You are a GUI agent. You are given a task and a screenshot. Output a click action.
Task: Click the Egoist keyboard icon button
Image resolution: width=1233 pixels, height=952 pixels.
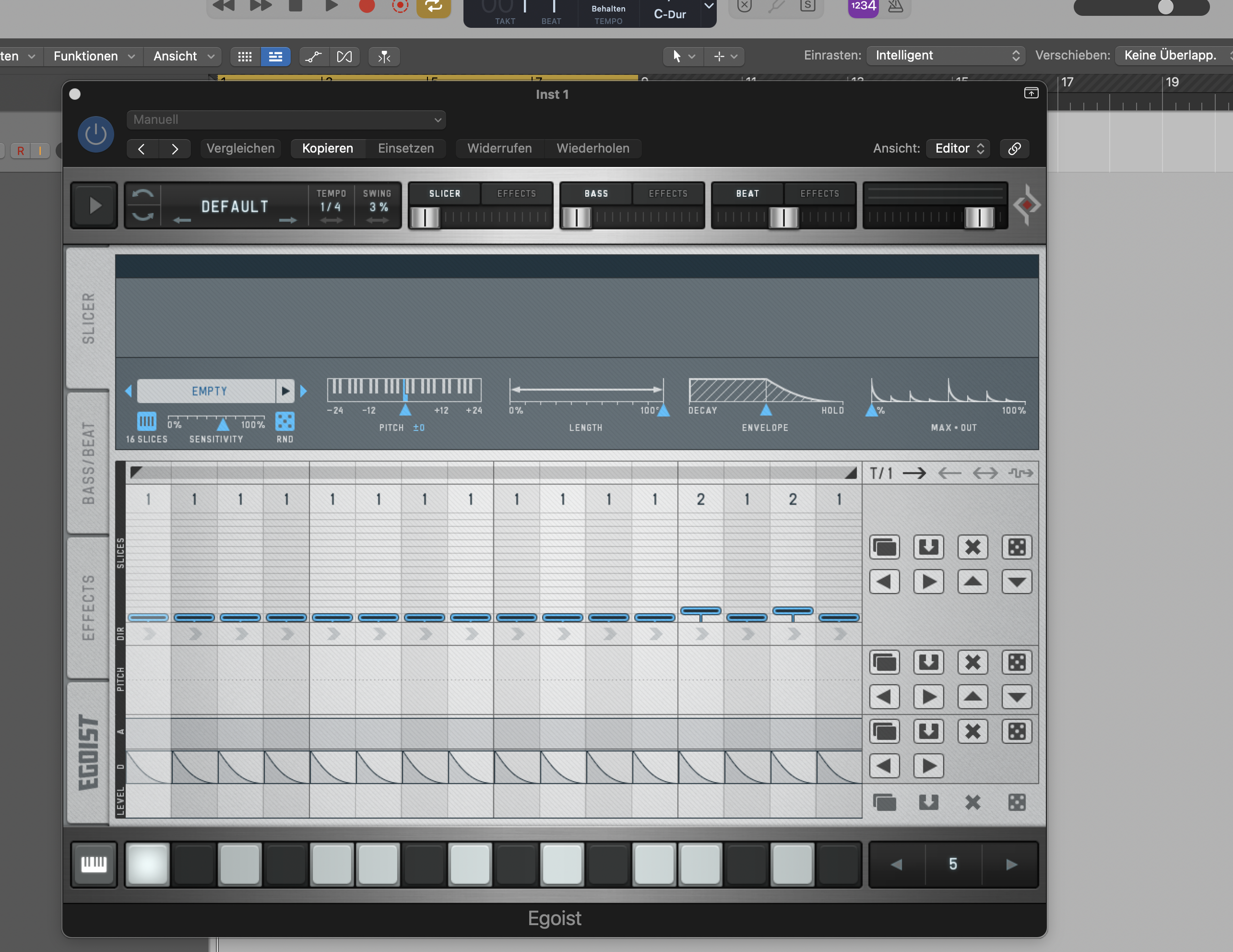(94, 864)
